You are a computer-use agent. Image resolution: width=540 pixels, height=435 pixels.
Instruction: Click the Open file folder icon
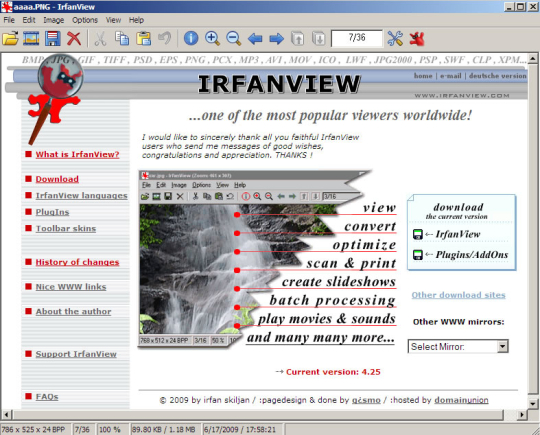(10, 38)
